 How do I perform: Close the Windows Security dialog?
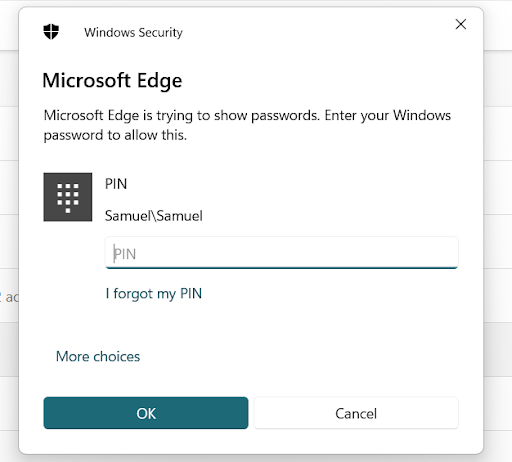(461, 24)
